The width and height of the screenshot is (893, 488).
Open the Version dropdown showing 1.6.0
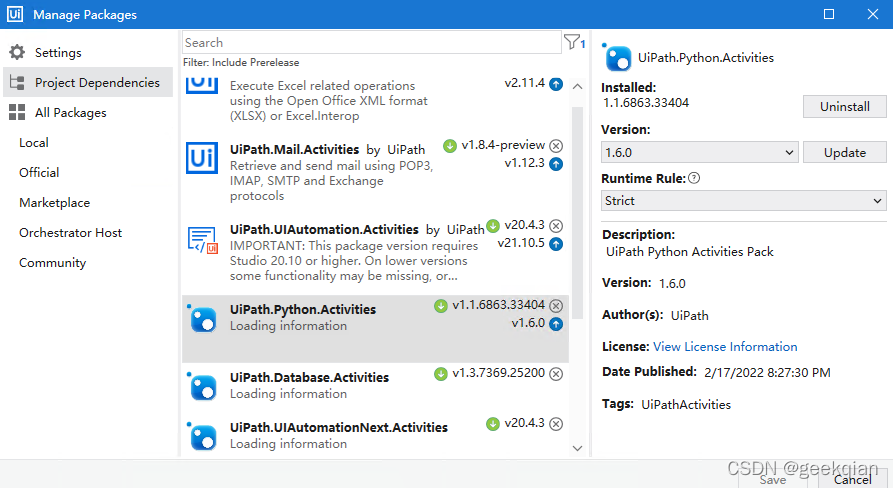[x=699, y=153]
